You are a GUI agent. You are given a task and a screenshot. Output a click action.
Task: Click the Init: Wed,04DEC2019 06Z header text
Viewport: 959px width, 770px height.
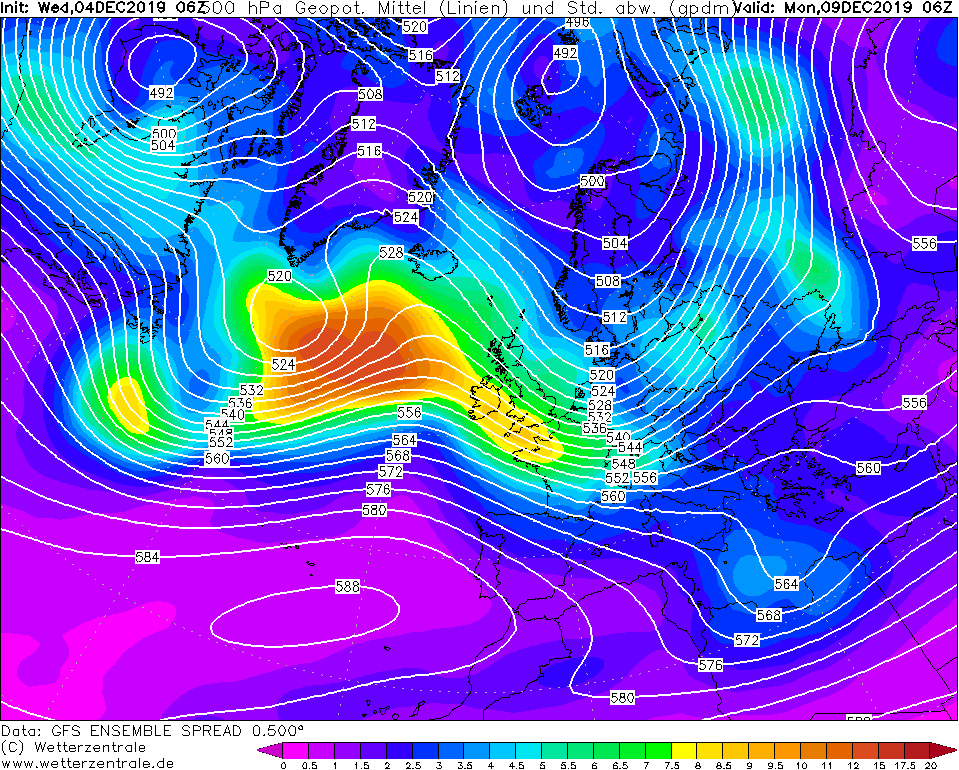tap(103, 8)
